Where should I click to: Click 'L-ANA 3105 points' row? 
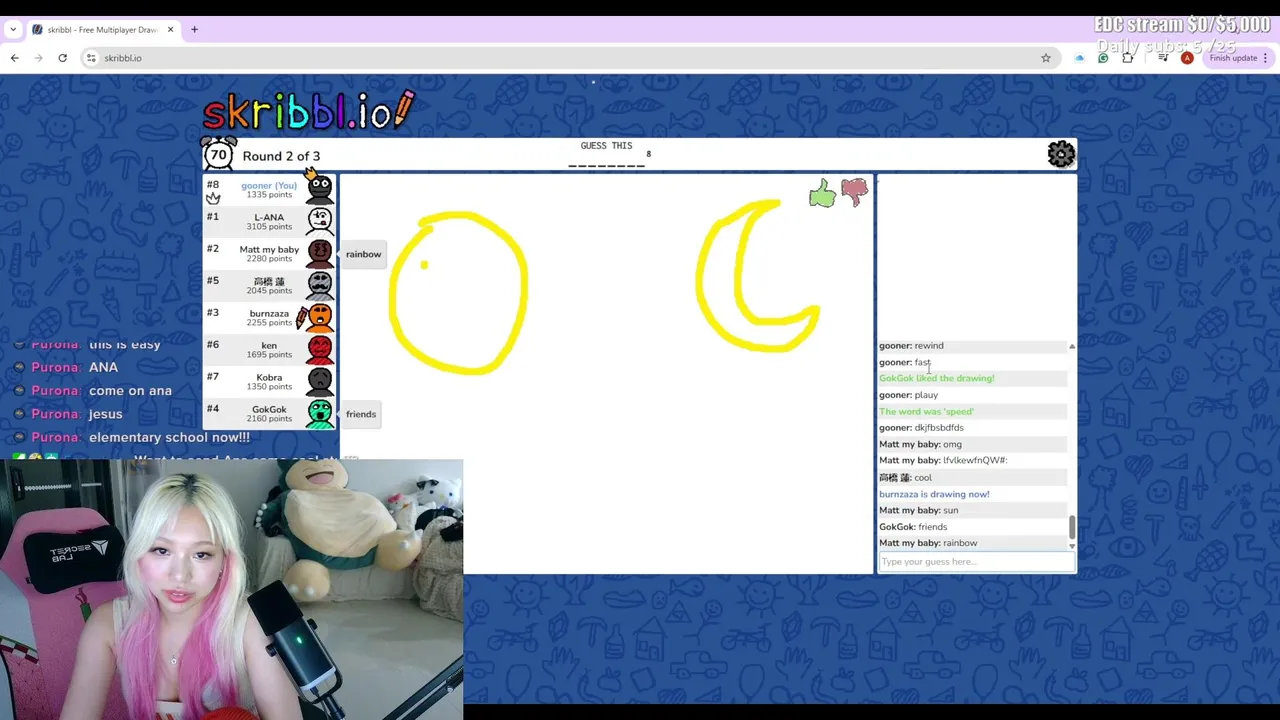(269, 221)
